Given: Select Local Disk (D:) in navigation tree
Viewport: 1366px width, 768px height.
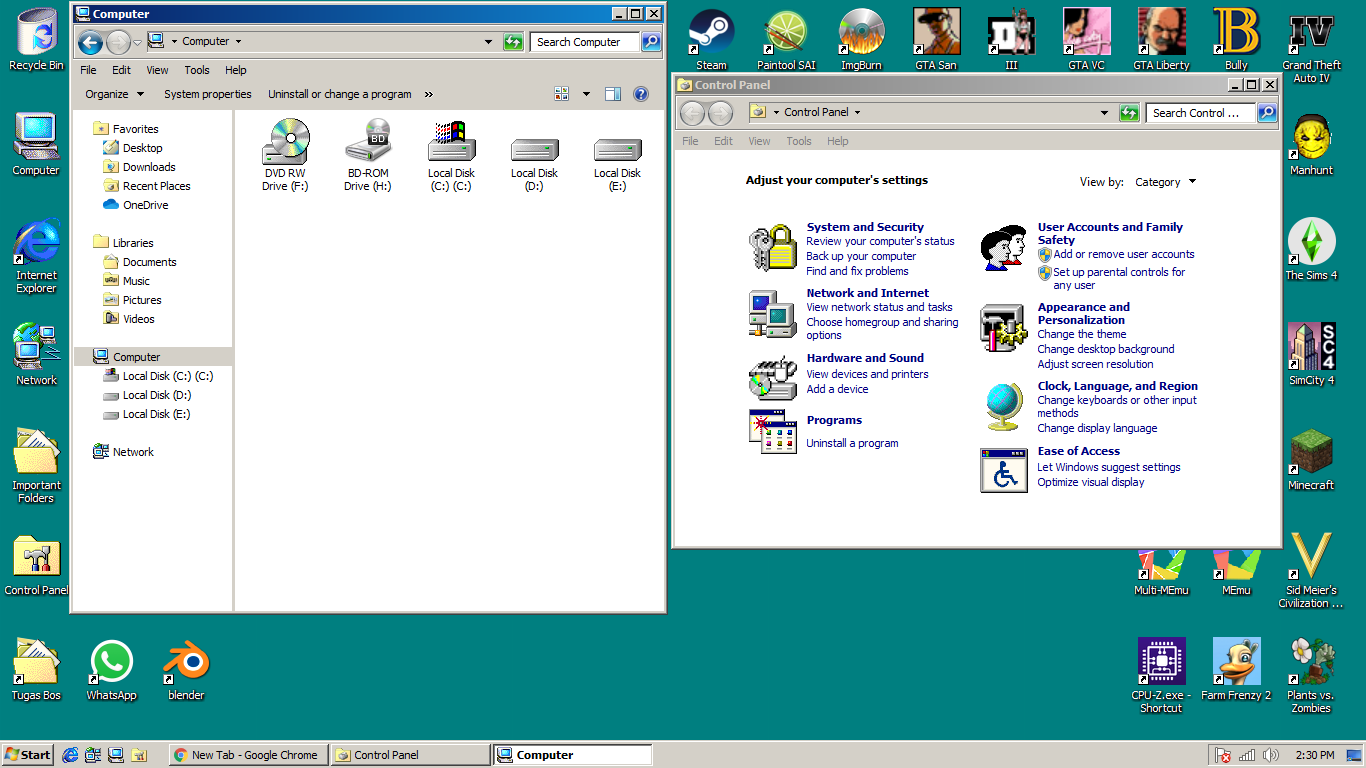Looking at the screenshot, I should [156, 395].
